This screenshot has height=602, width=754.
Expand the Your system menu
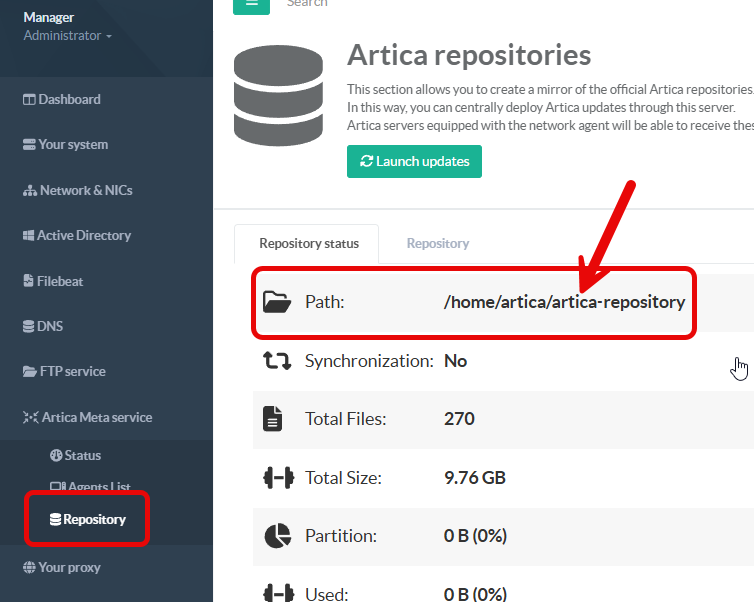click(x=72, y=144)
